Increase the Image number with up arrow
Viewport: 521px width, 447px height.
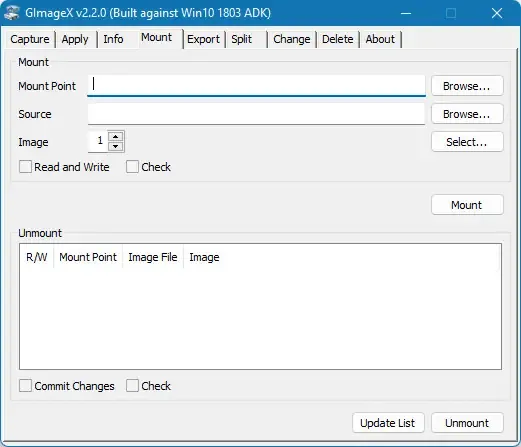[x=116, y=136]
